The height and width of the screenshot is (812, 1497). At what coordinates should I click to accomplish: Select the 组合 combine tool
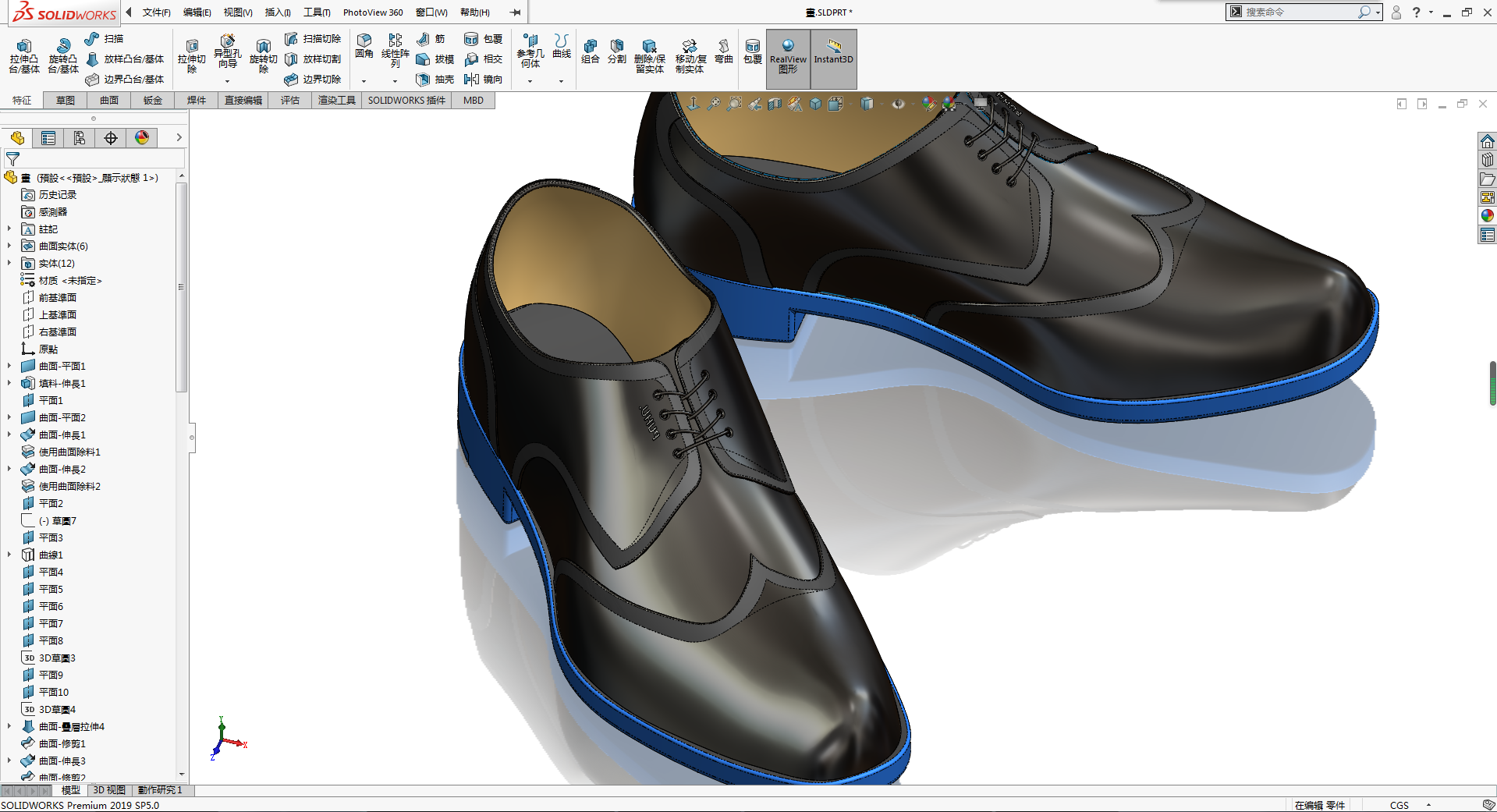pos(591,51)
